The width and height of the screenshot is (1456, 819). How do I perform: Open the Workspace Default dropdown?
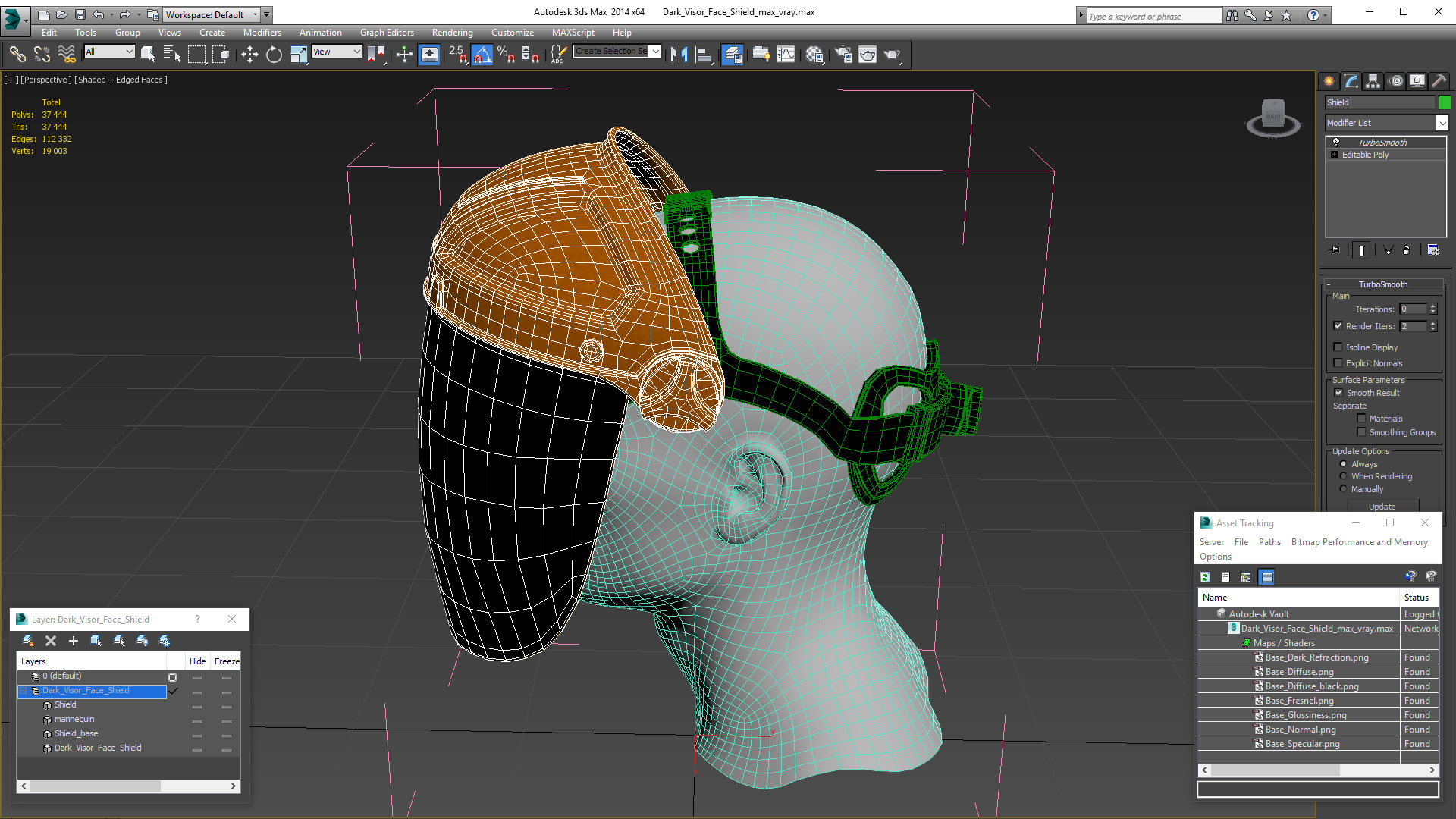211,14
